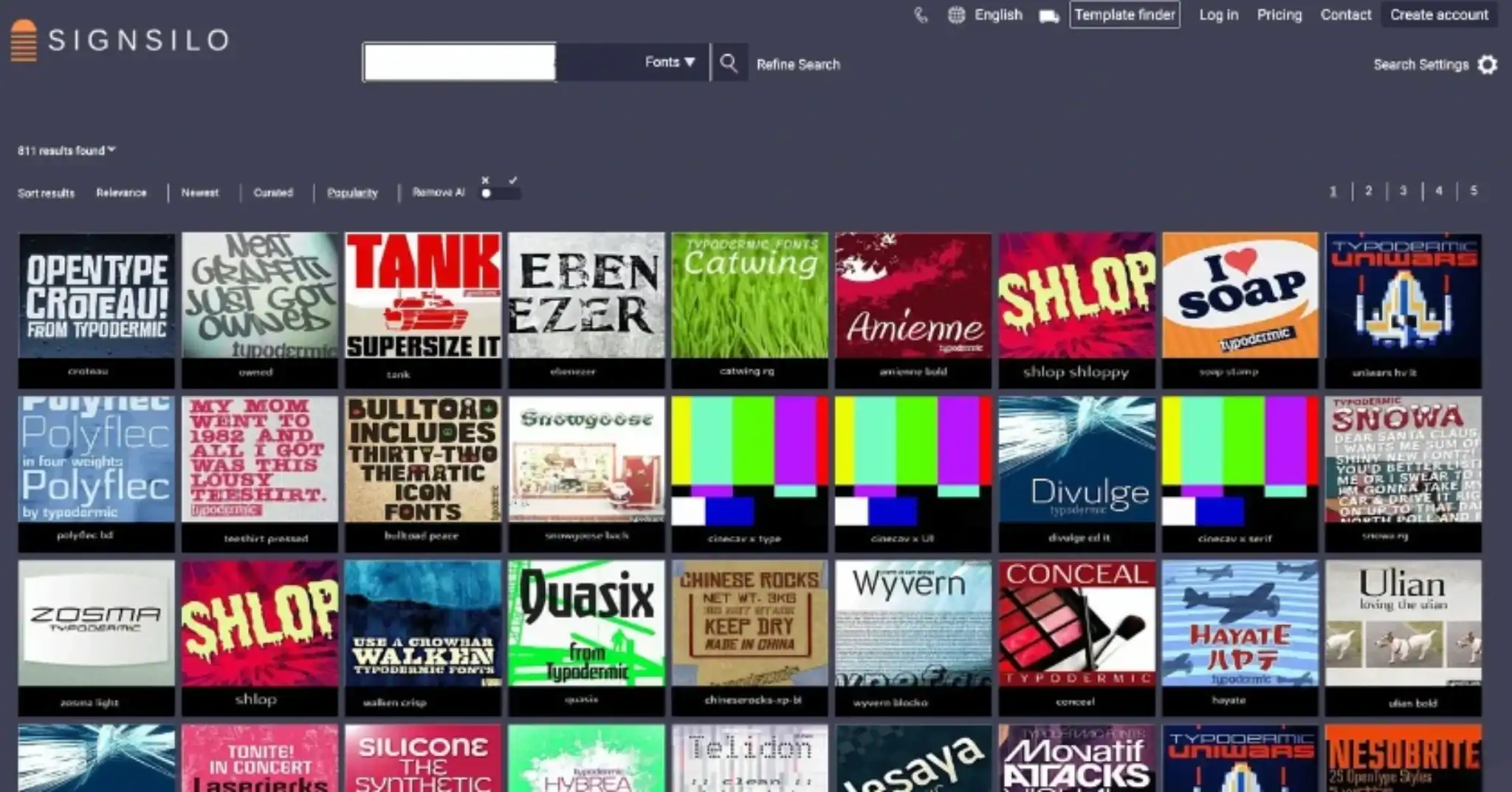
Task: Open the Telidon font thumbnail
Action: pyautogui.click(x=750, y=758)
